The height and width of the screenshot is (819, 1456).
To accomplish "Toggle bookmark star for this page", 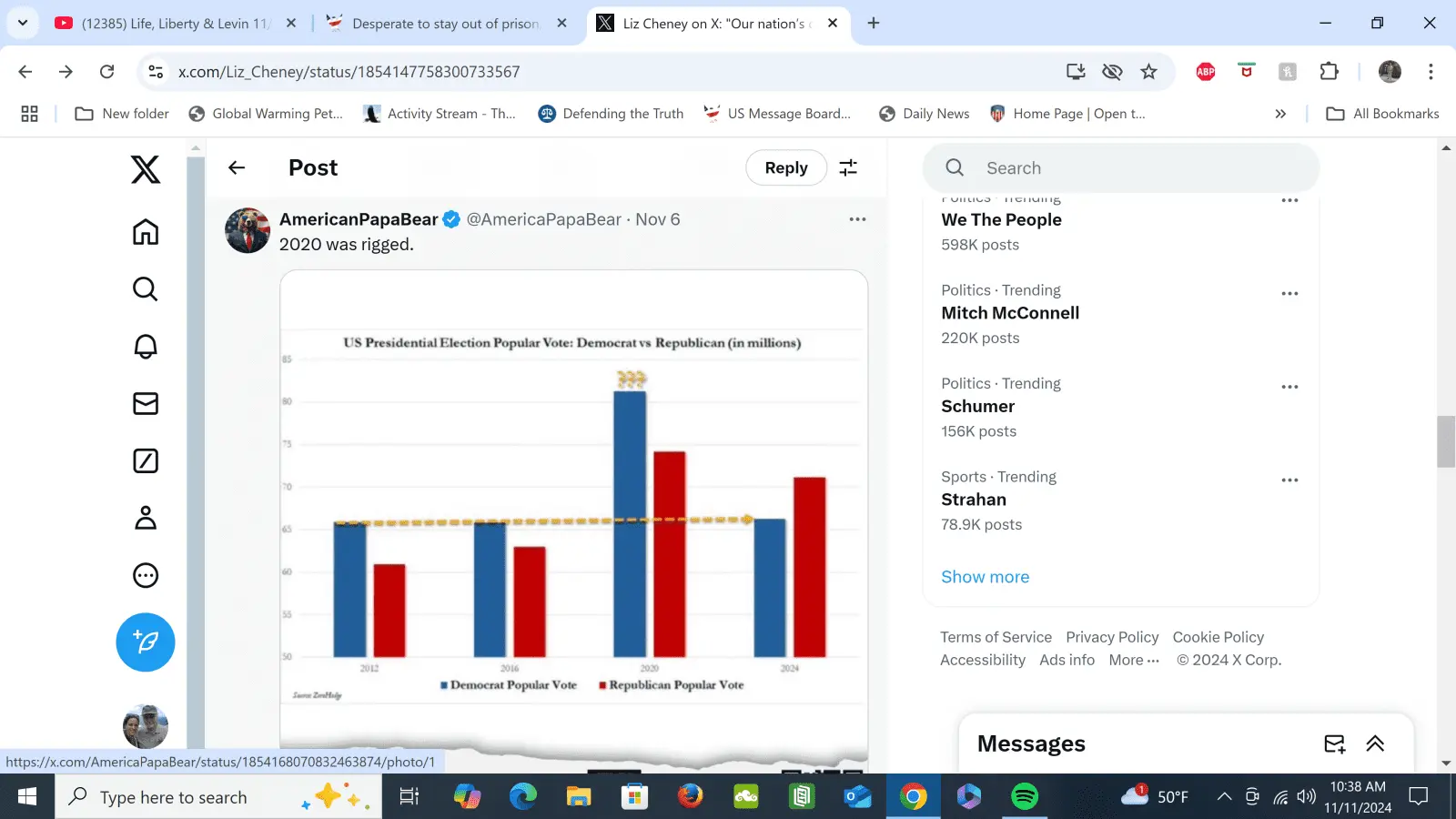I will coord(1148,72).
